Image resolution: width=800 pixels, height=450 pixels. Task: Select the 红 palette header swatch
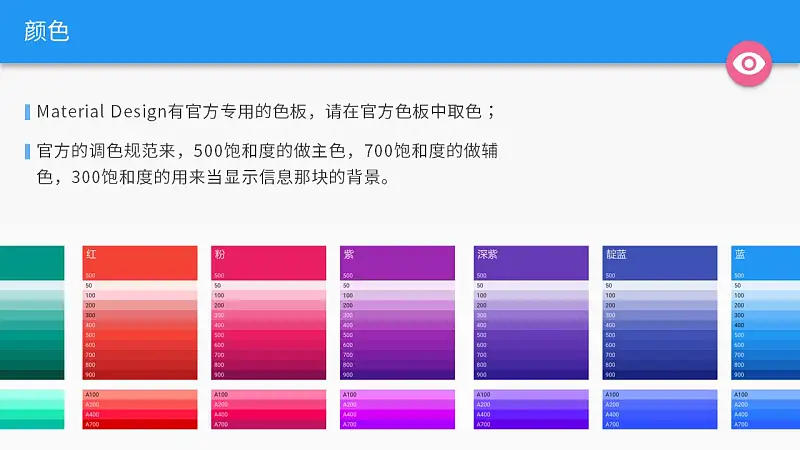pos(140,263)
